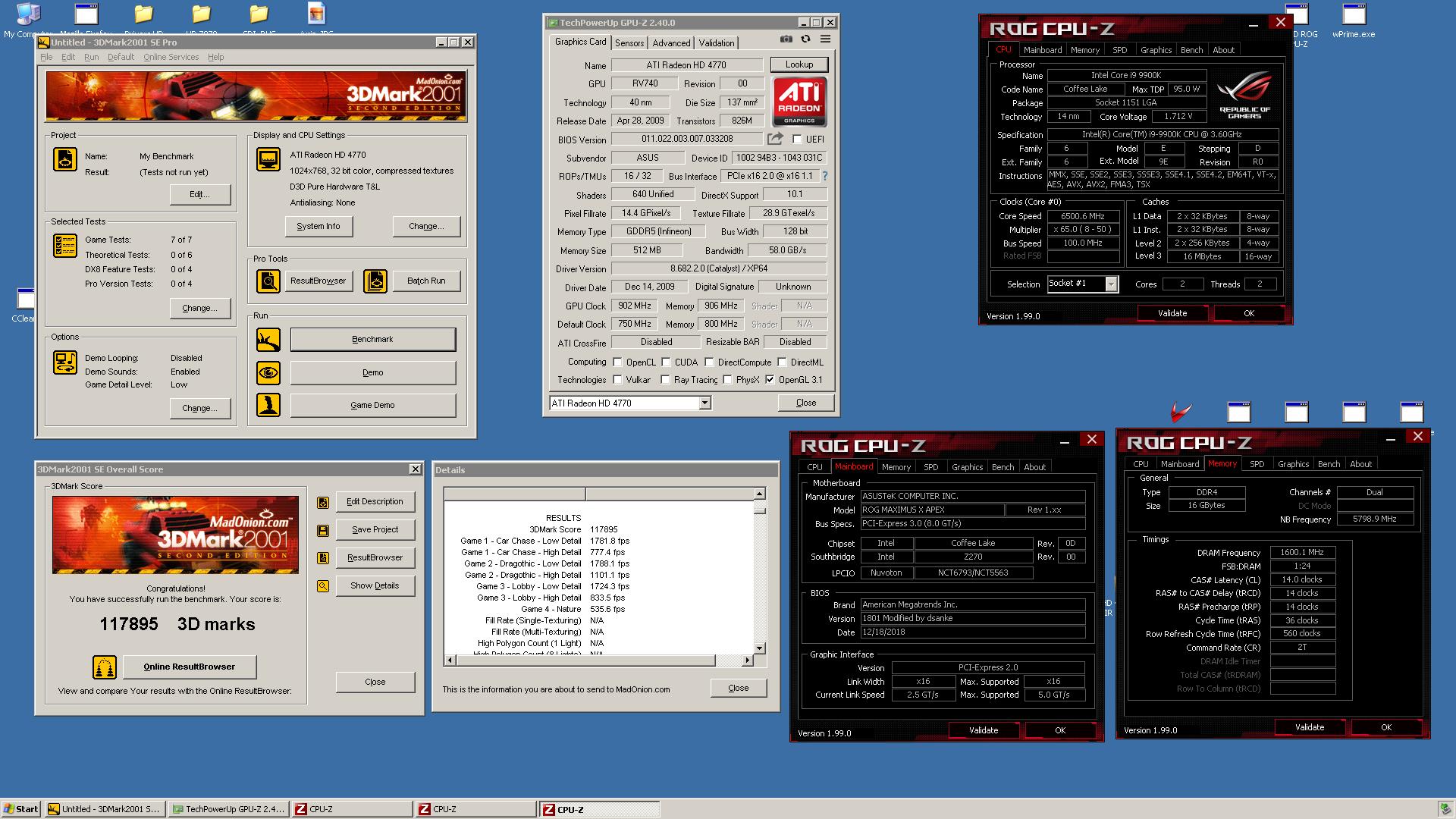Screen dimensions: 1456x819
Task: Toggle the Vulkan checkbox
Action: point(617,380)
